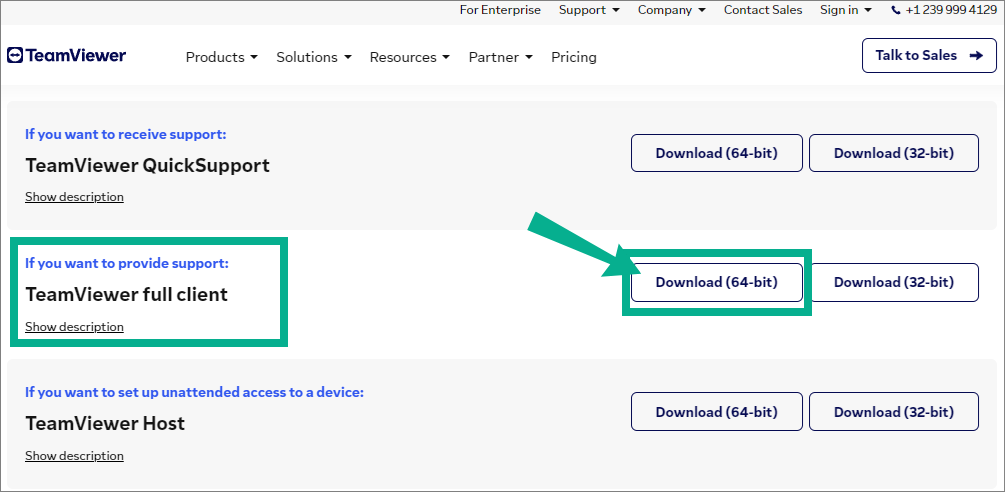This screenshot has width=1005, height=492.
Task: Go to the Pricing page
Action: click(574, 57)
